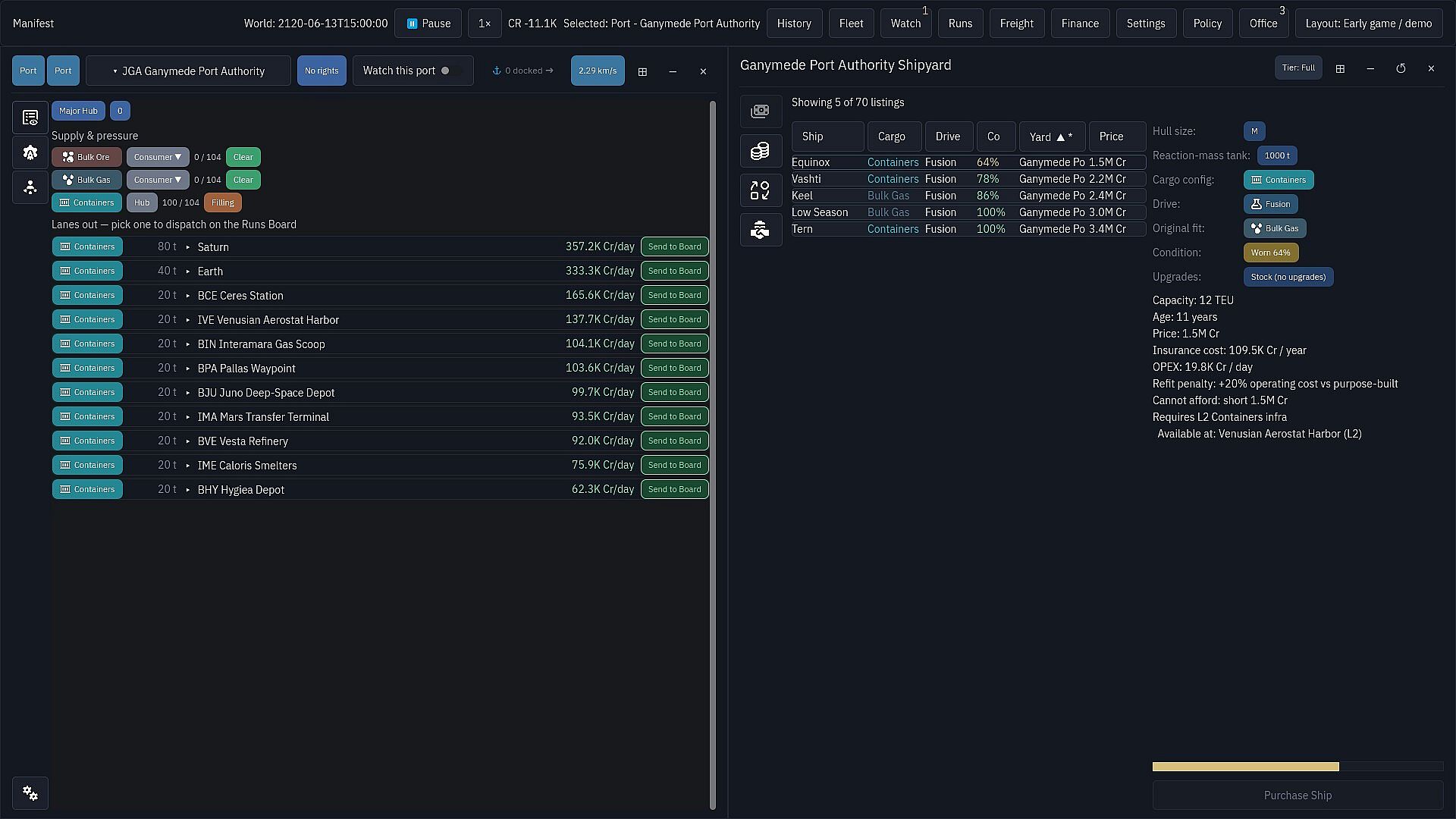1456x819 pixels.
Task: Click the Worn 64% condition swatch
Action: (1271, 253)
